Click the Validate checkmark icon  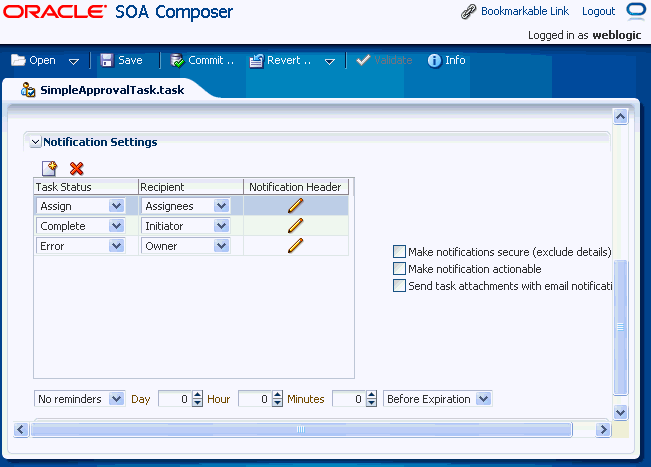[x=363, y=60]
